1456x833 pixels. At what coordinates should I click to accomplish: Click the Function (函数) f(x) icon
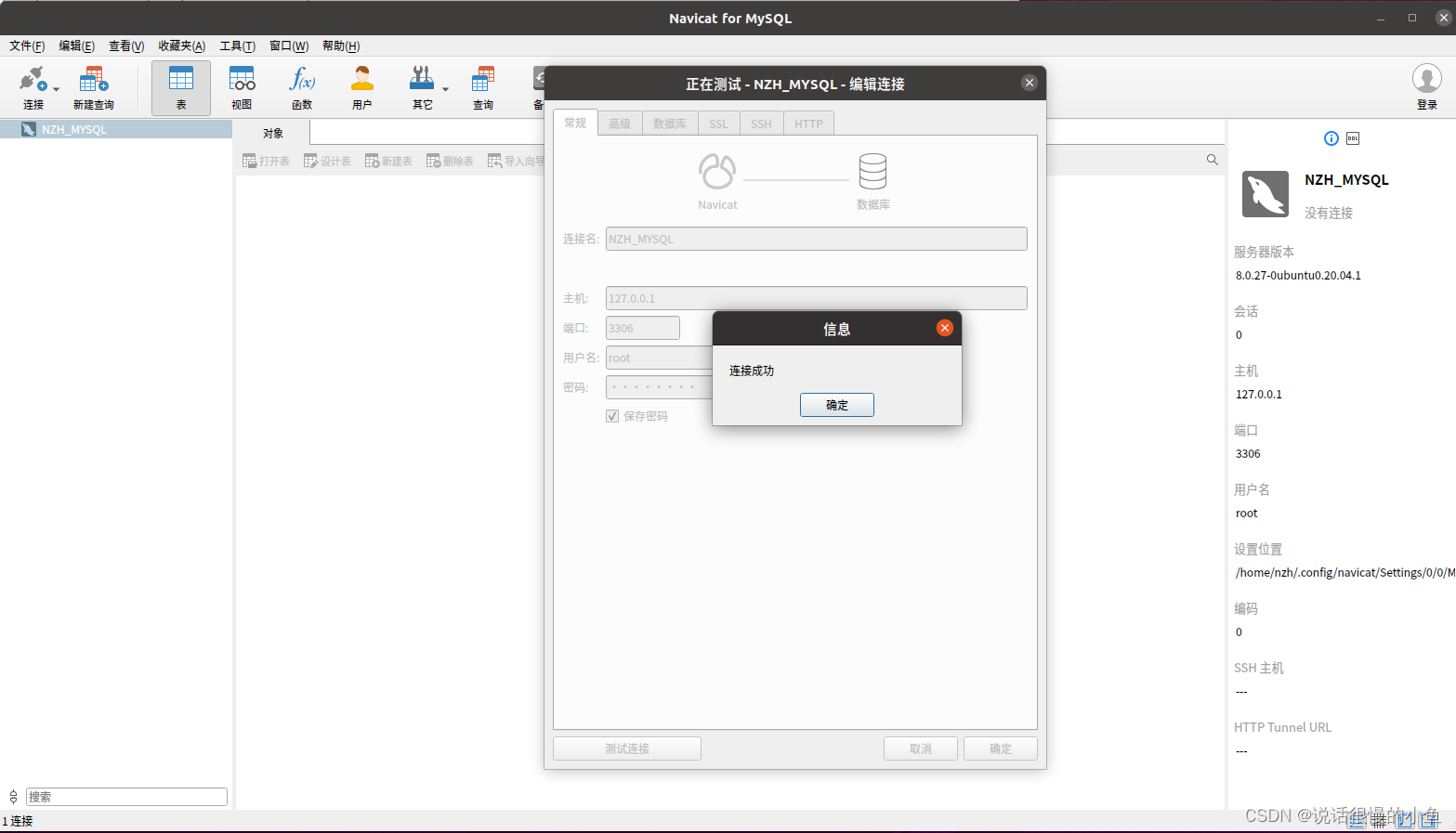click(x=302, y=80)
